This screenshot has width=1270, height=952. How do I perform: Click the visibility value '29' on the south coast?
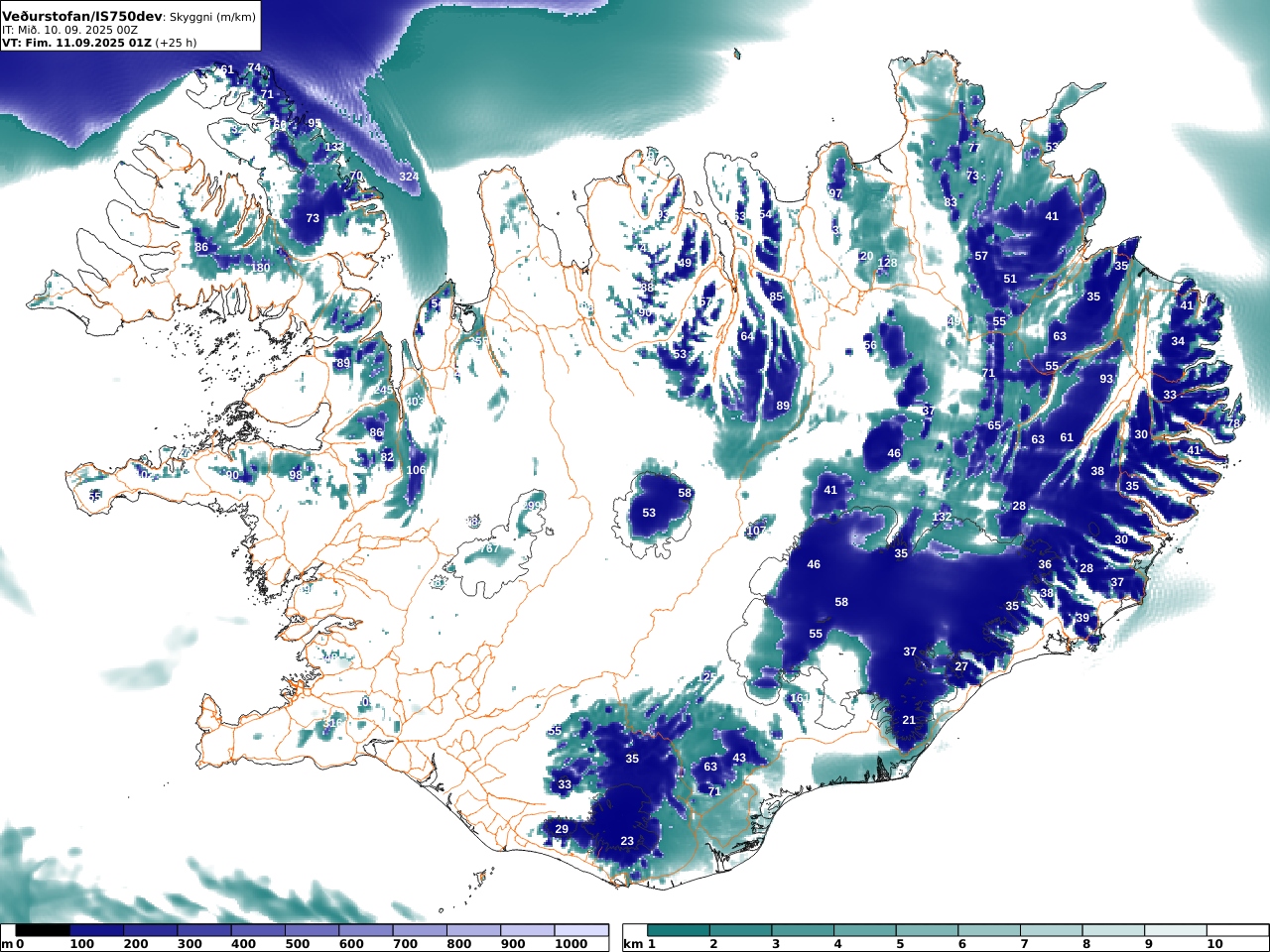click(x=562, y=829)
